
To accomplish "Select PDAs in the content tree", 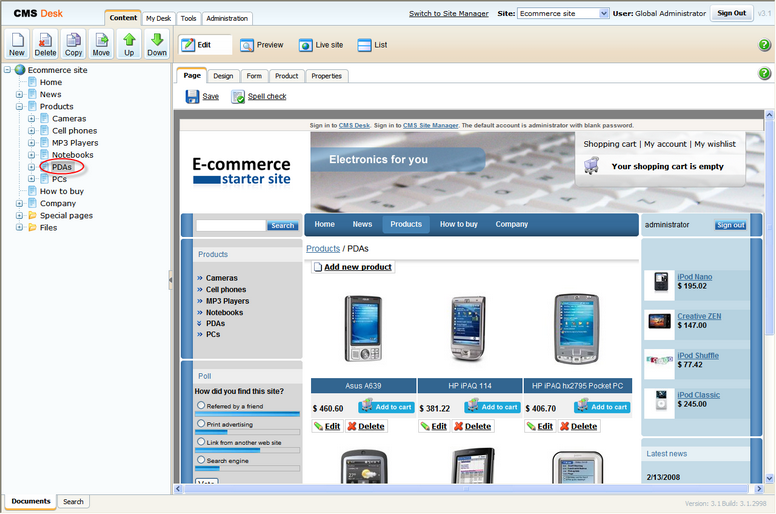I will [62, 167].
